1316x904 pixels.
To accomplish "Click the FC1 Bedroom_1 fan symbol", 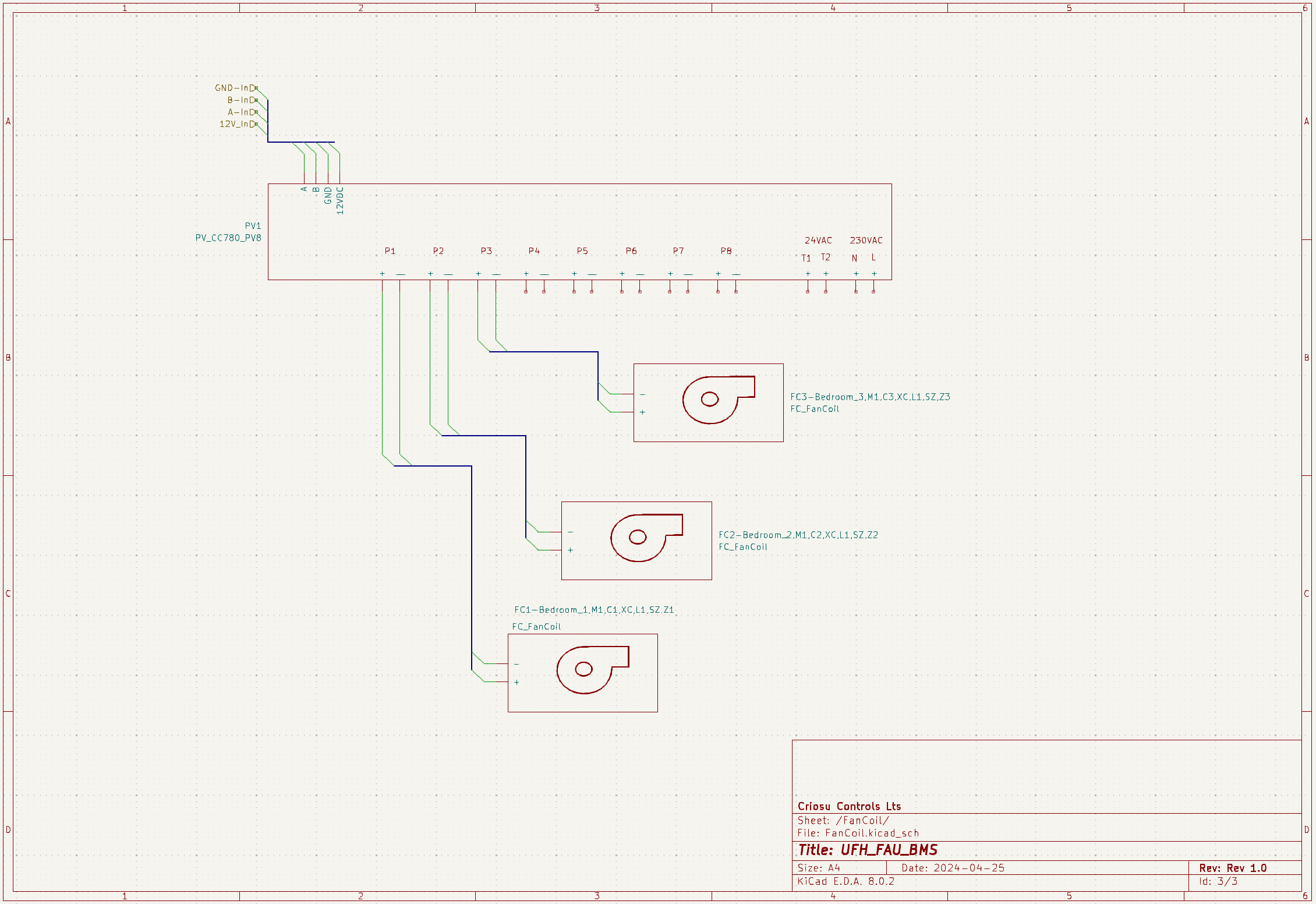I will [x=592, y=670].
